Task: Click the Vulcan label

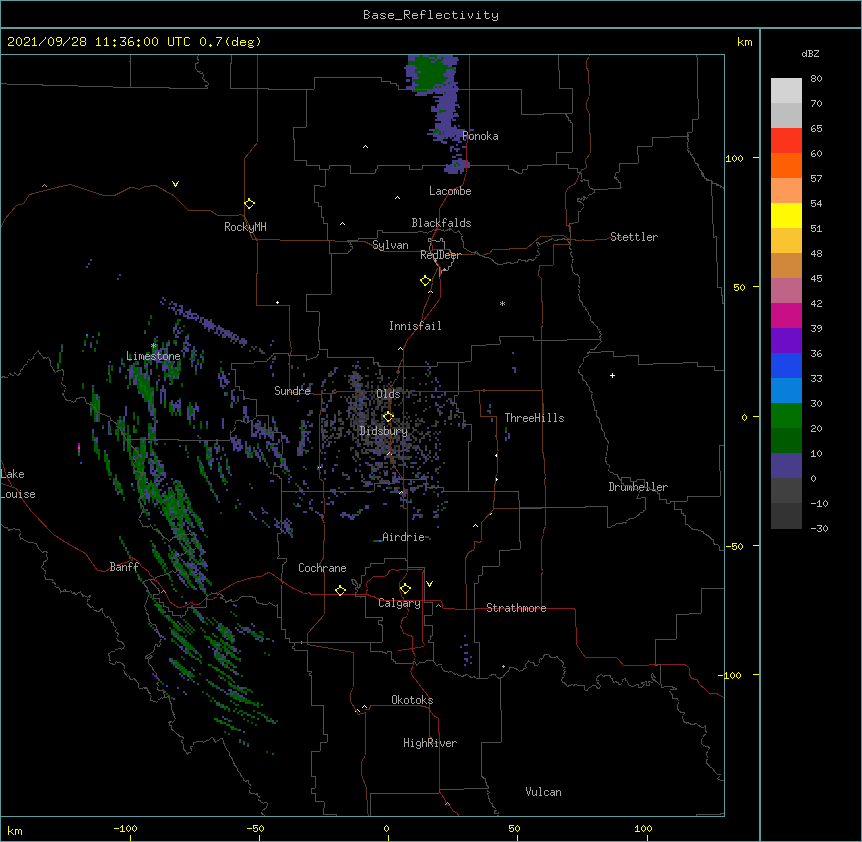Action: pyautogui.click(x=543, y=792)
